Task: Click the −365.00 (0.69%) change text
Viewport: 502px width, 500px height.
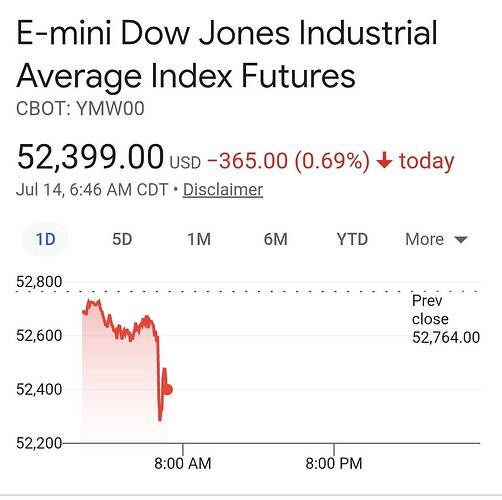Action: [288, 161]
